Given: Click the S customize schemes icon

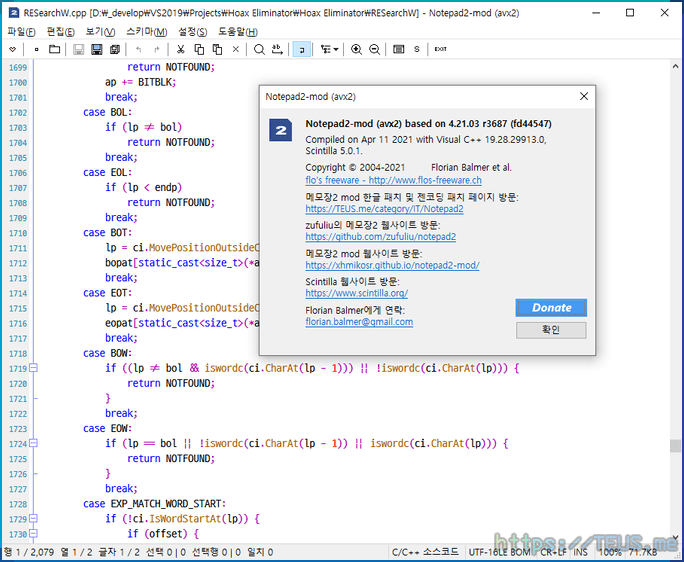Looking at the screenshot, I should (417, 49).
